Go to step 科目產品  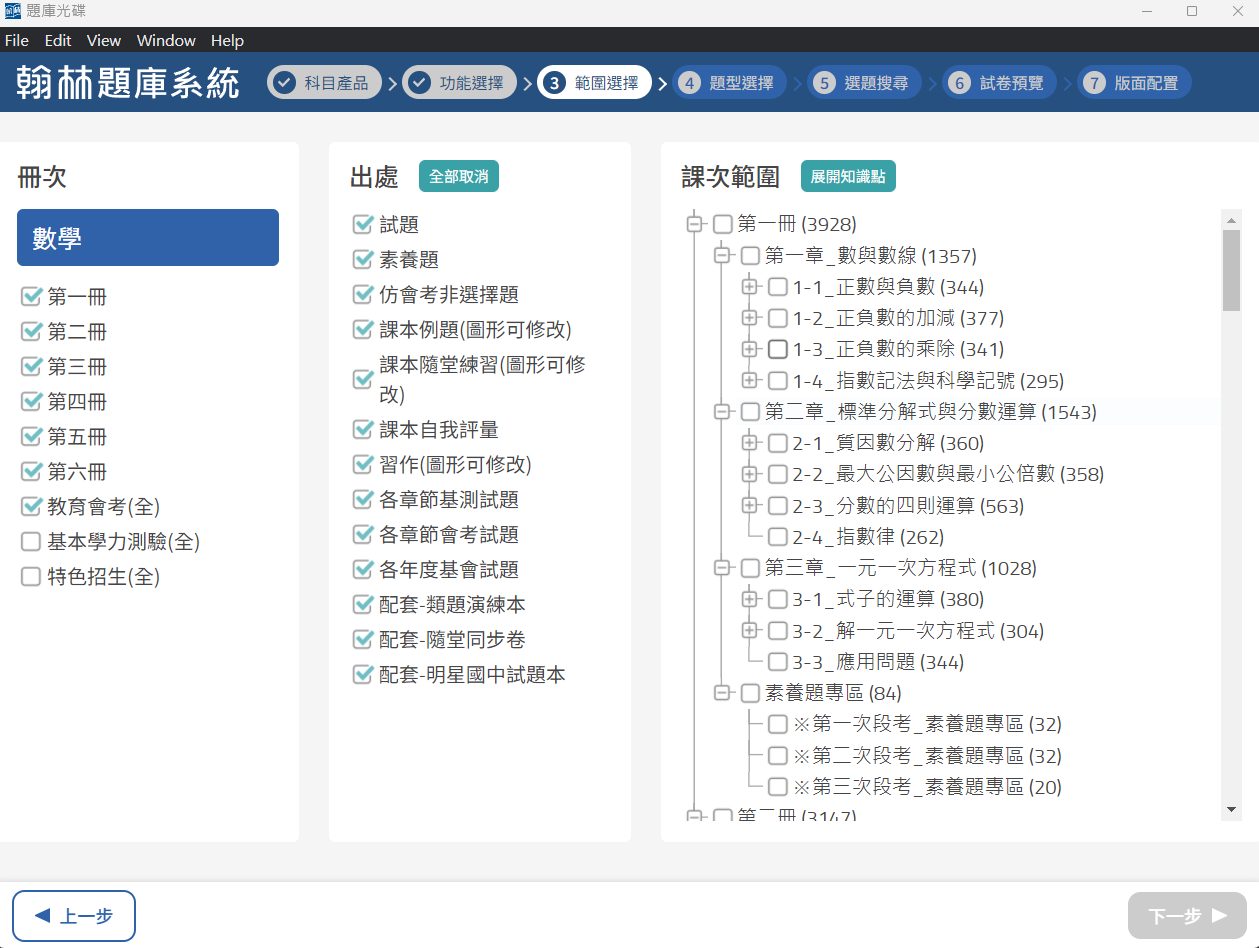324,82
